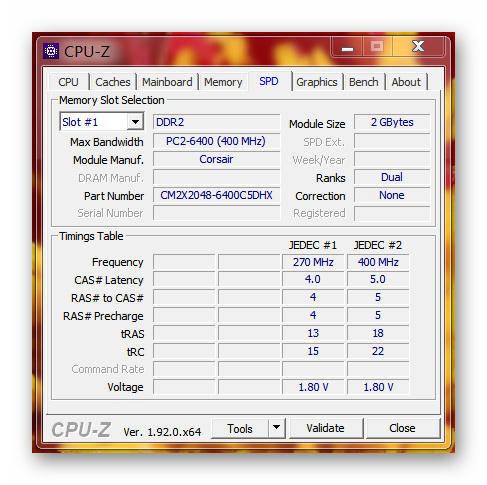
Task: Click the empty Registered field
Action: (392, 213)
